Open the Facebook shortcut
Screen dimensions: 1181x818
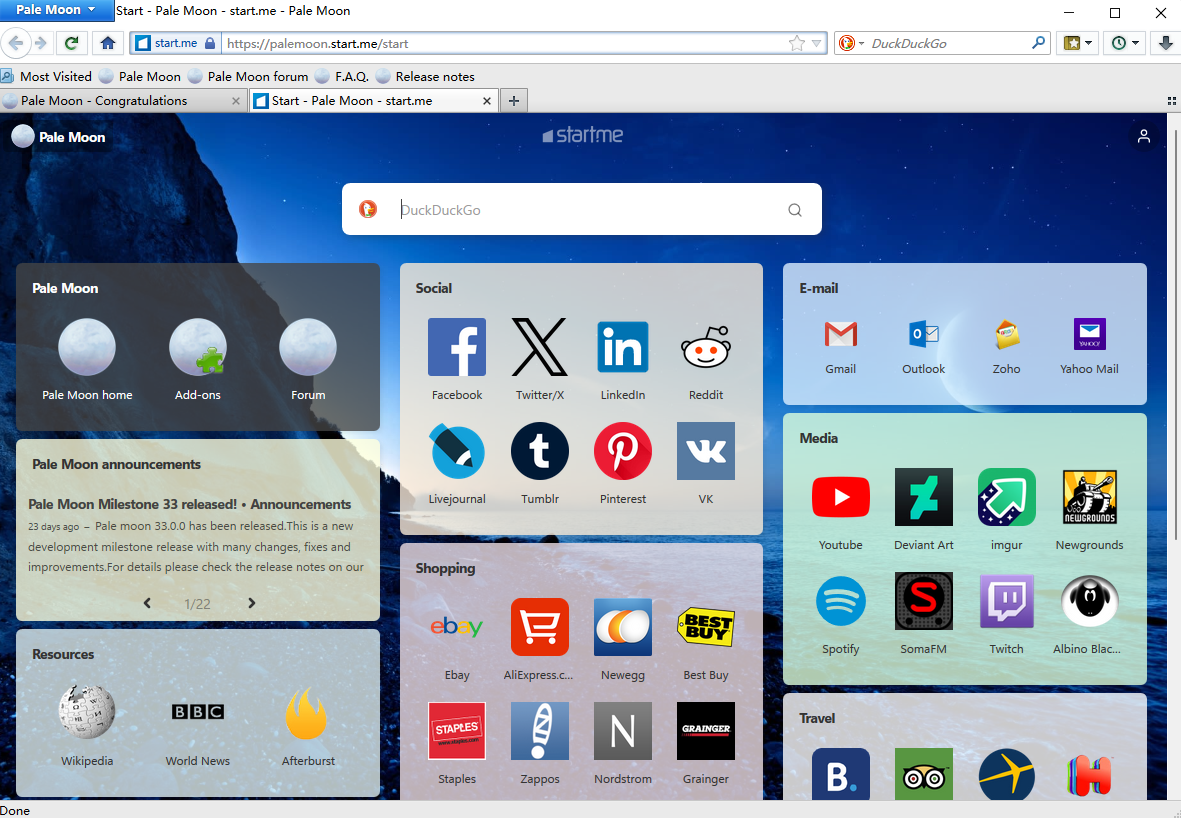456,347
